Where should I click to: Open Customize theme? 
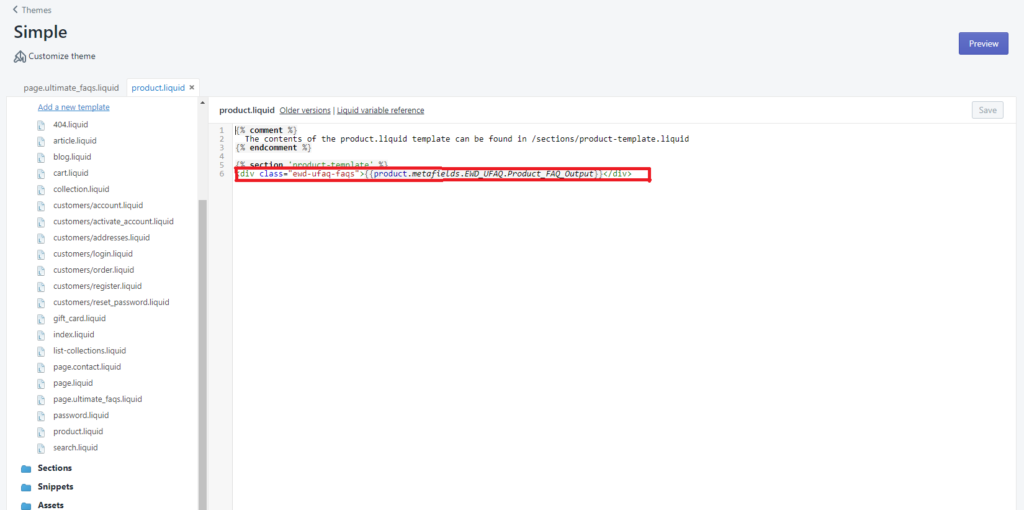click(x=61, y=56)
